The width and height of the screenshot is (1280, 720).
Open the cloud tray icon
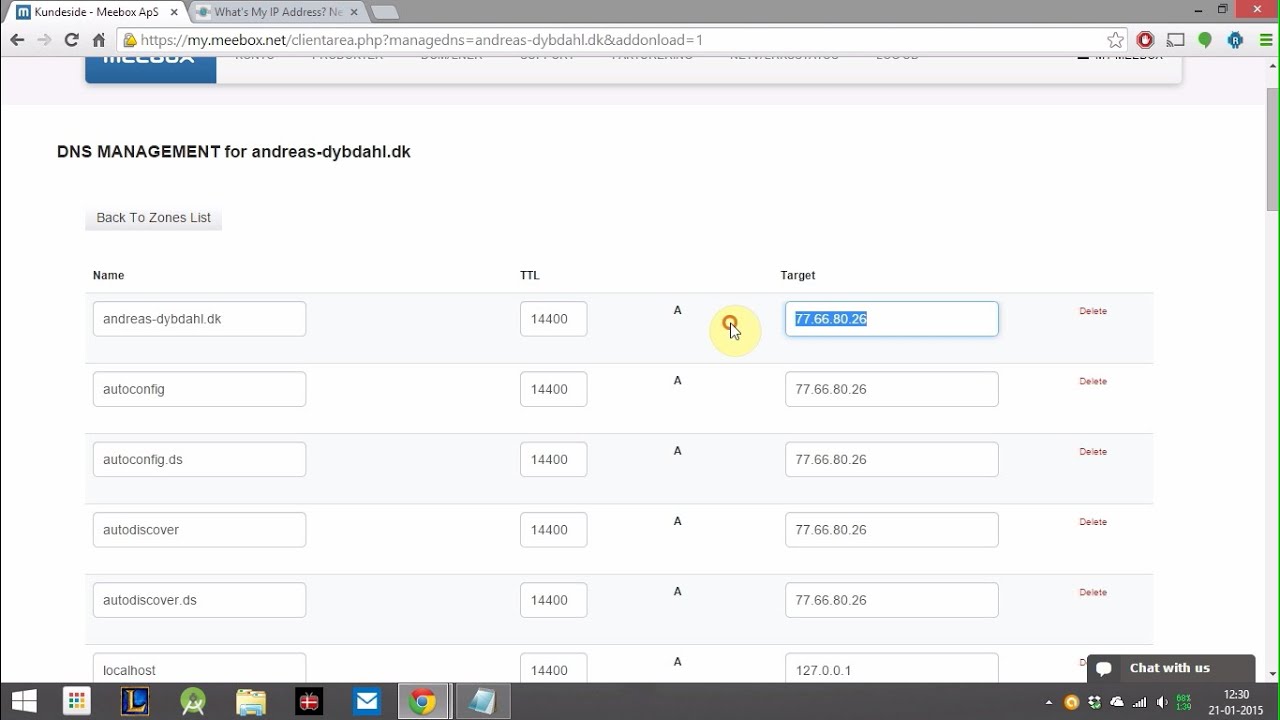(x=1117, y=702)
